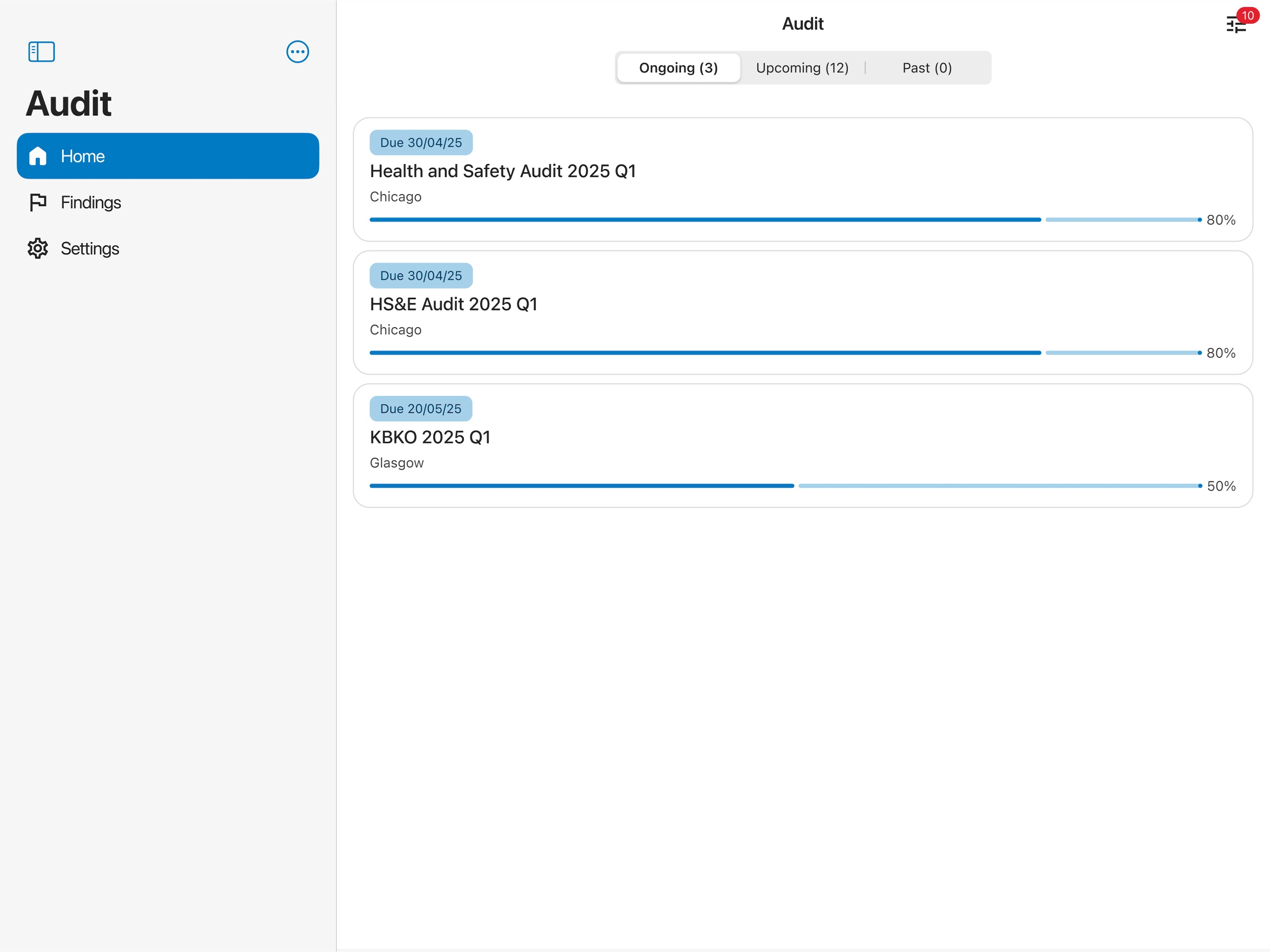Click the red 10 notification badge
1270x952 pixels.
coord(1248,15)
